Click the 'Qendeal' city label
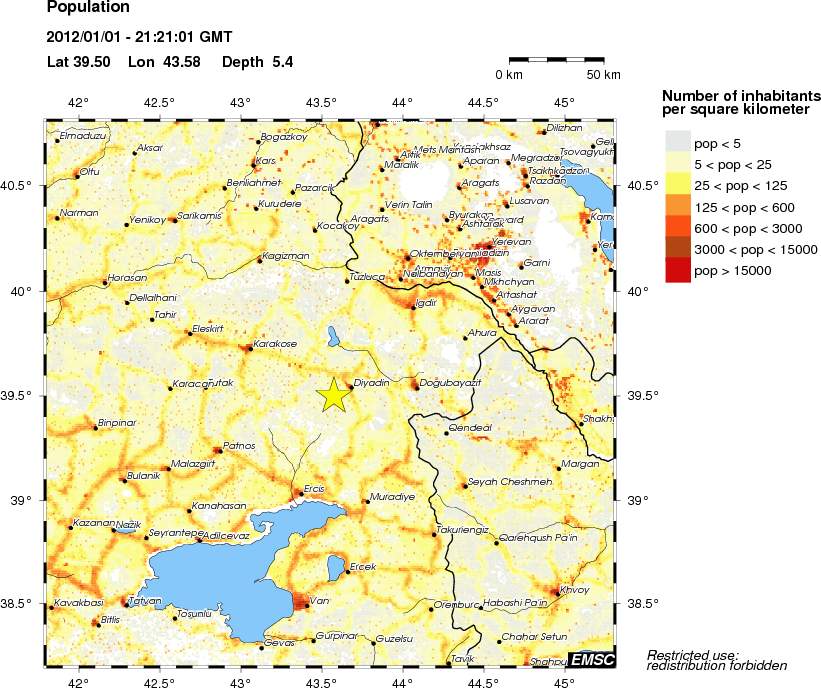The width and height of the screenshot is (821, 688). click(x=470, y=428)
